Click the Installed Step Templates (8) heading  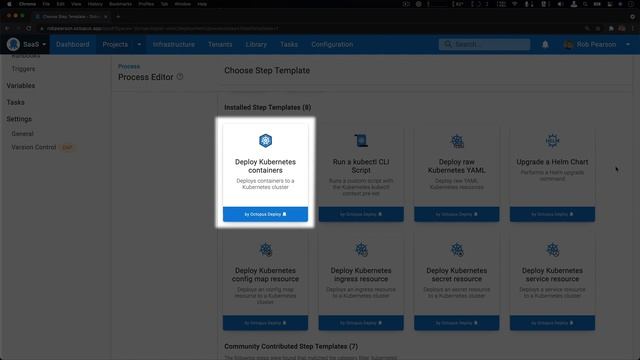point(267,107)
